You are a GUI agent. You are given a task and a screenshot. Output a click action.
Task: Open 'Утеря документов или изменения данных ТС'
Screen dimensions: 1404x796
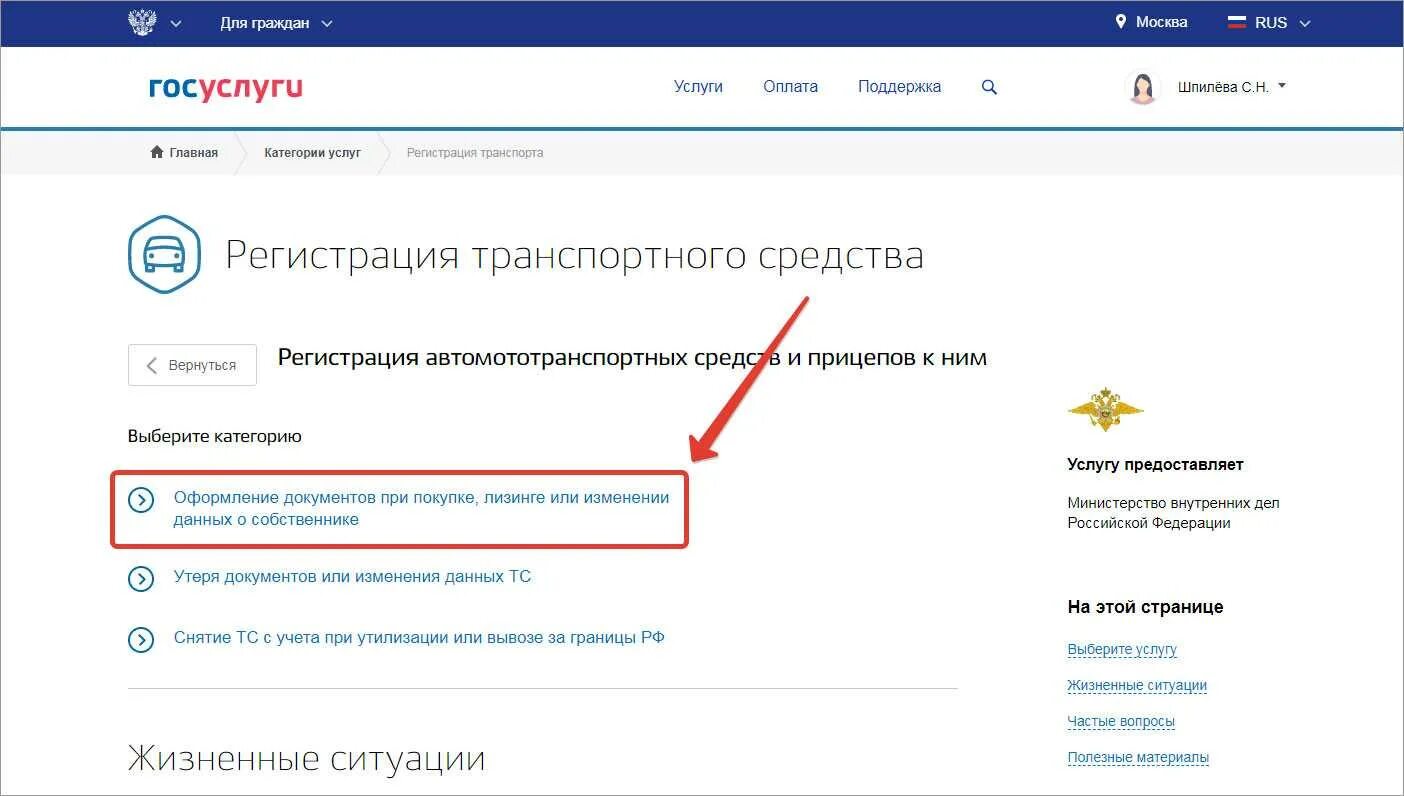[352, 577]
